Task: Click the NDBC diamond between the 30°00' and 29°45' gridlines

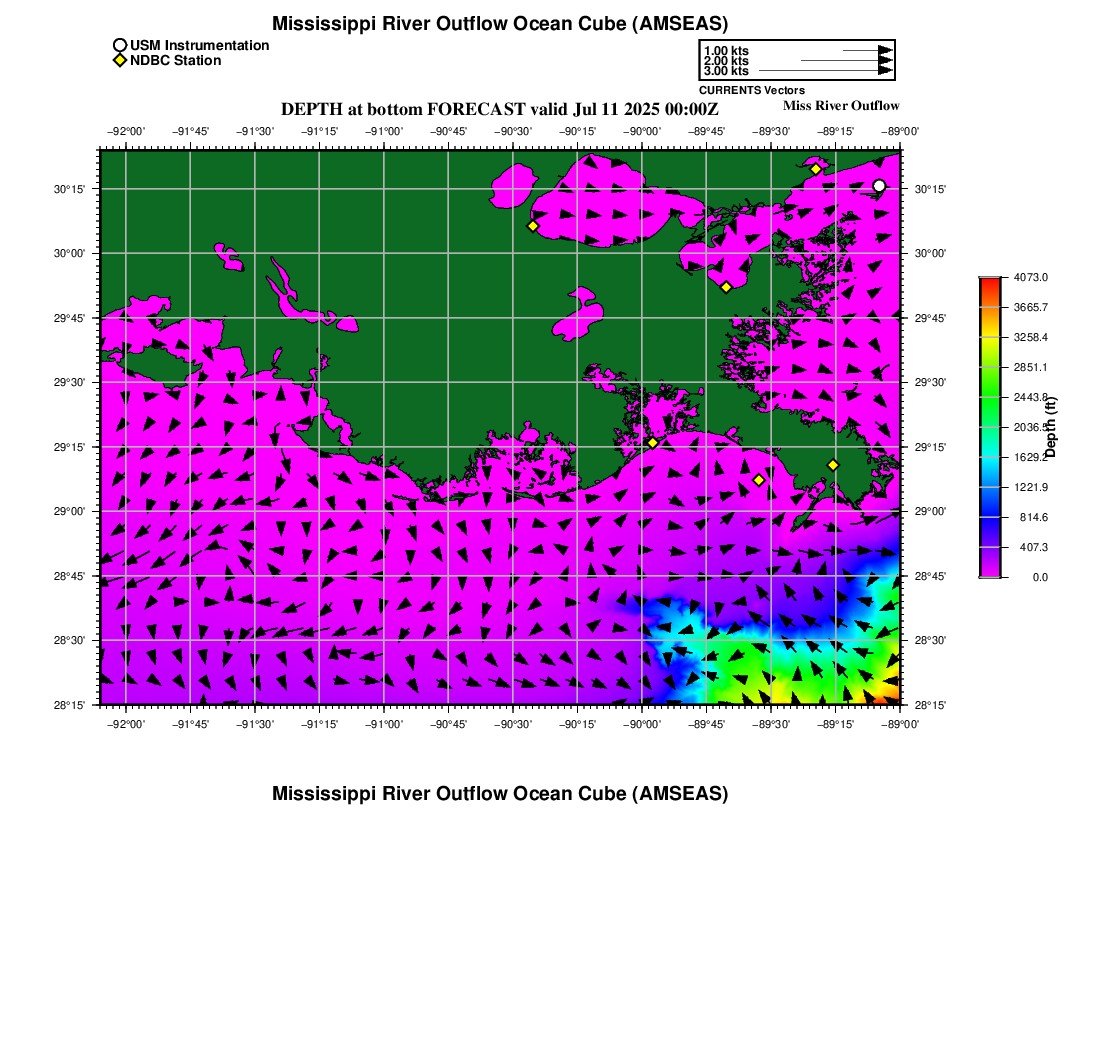Action: [x=726, y=287]
